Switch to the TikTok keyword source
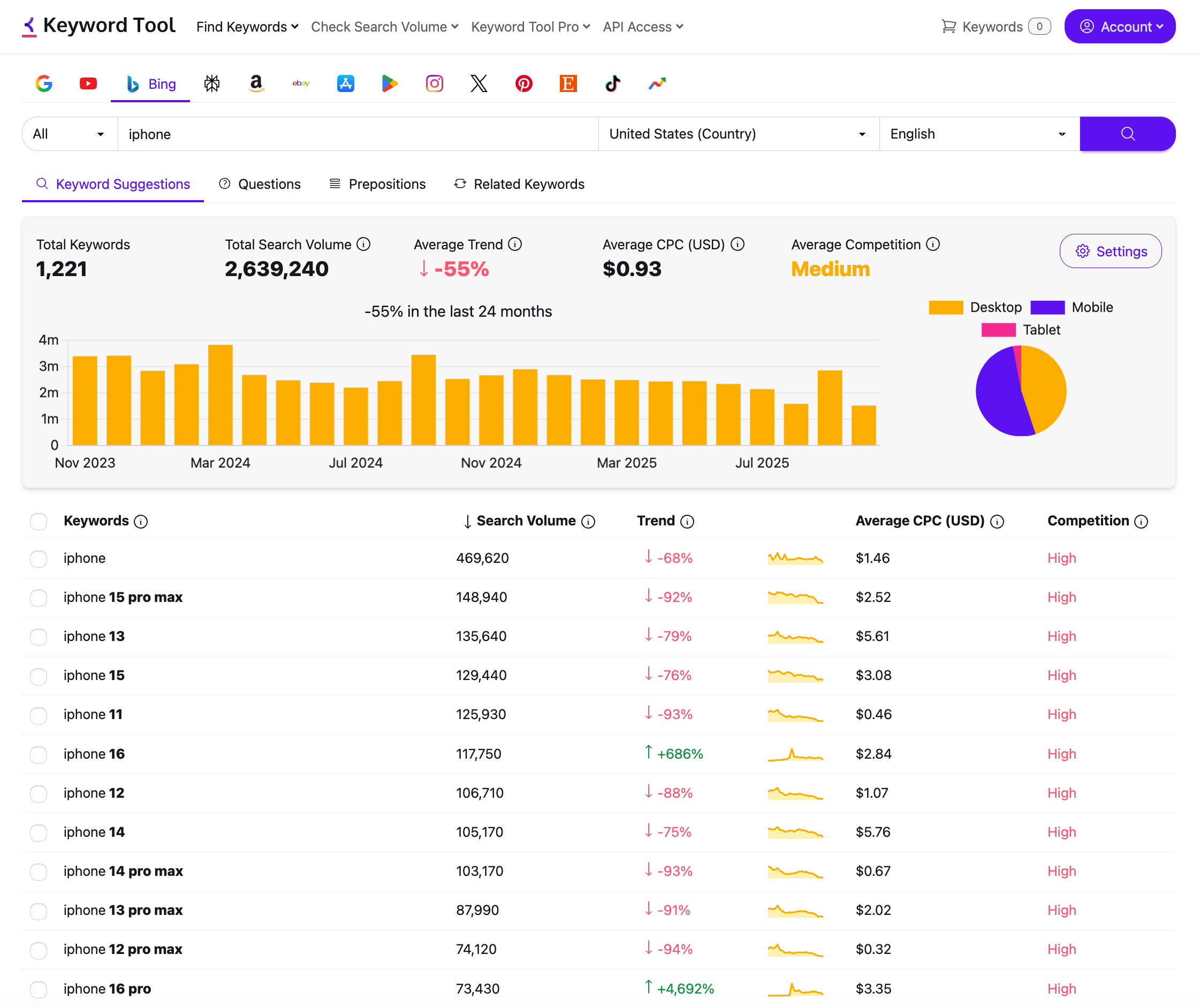 coord(613,83)
